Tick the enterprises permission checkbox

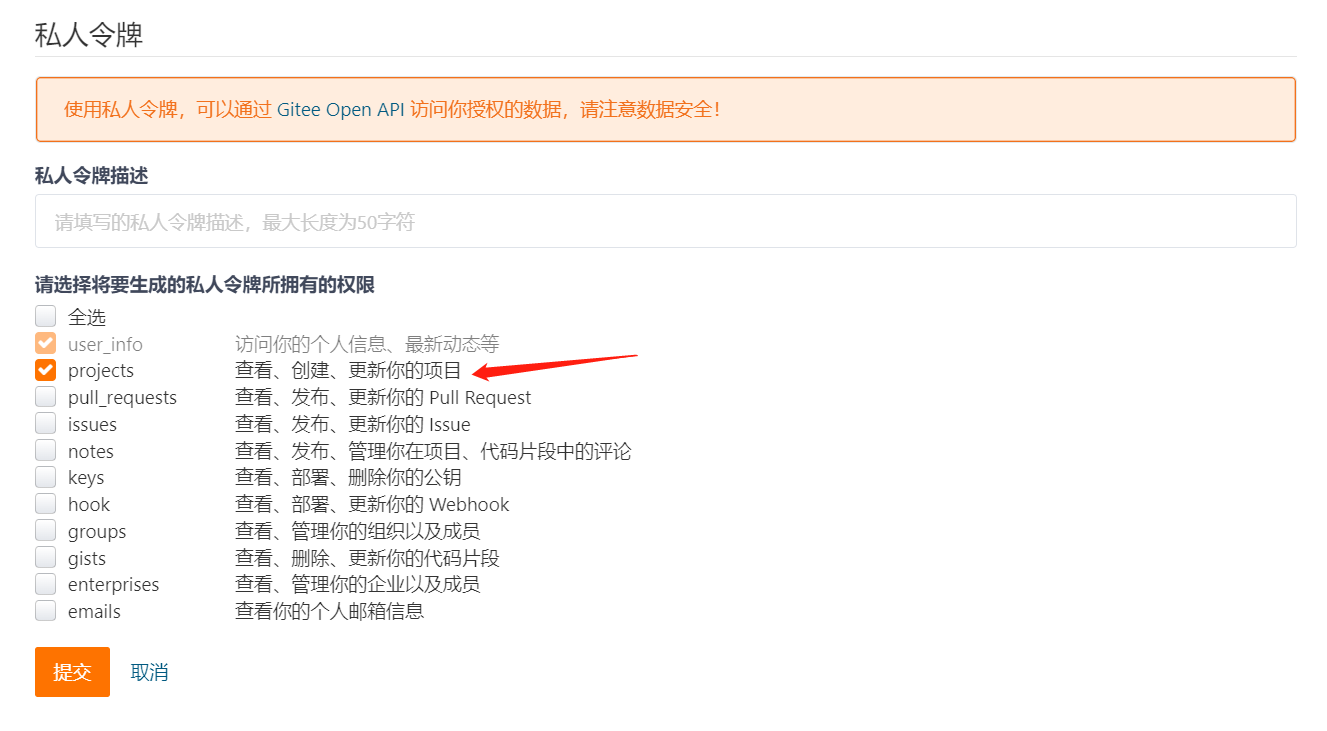(45, 584)
